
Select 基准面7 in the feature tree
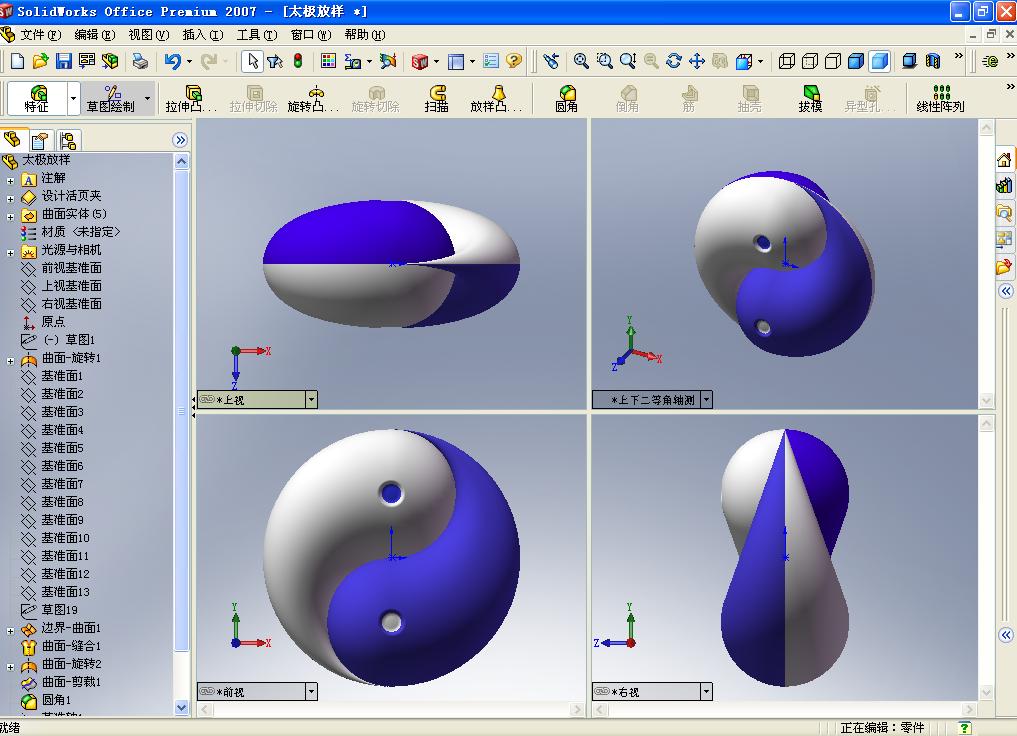pyautogui.click(x=62, y=484)
